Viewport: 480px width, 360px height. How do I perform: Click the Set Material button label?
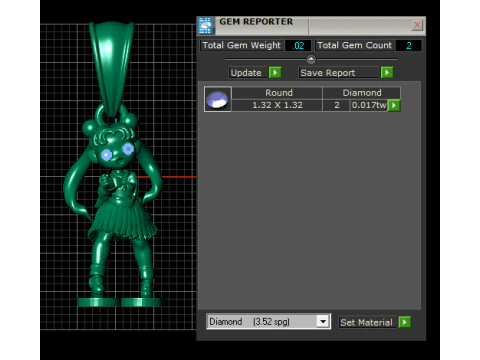tap(367, 322)
